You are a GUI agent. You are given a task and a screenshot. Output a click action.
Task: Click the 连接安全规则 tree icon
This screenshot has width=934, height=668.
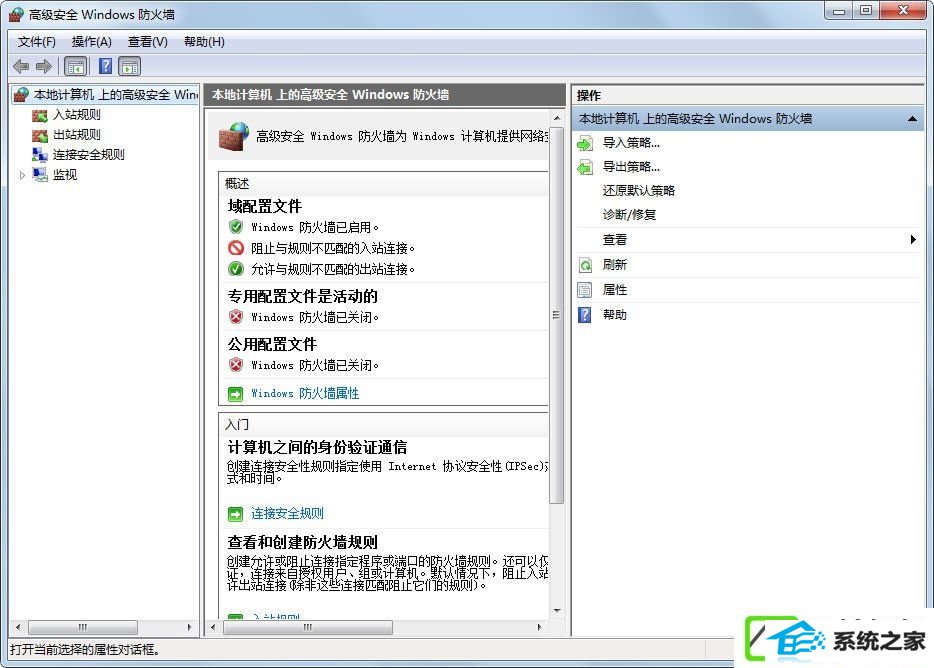[39, 155]
